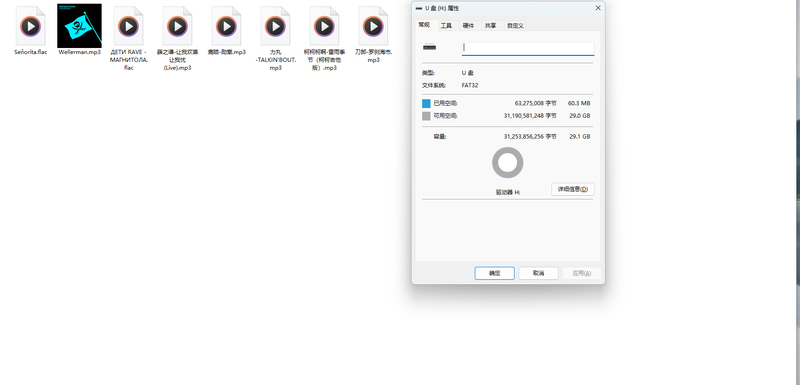Select the (Live).mp3 file icon

coord(178,26)
